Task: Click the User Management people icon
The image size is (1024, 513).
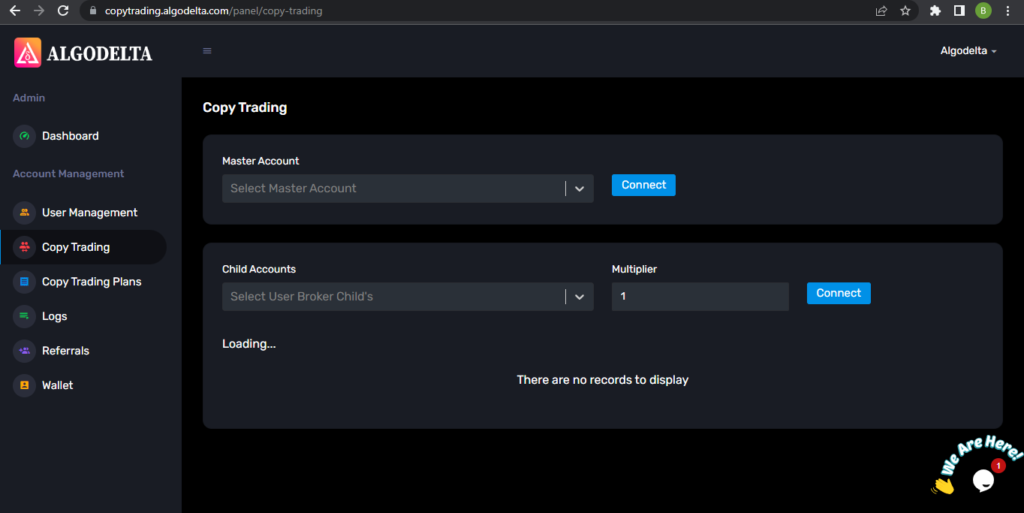Action: click(24, 213)
